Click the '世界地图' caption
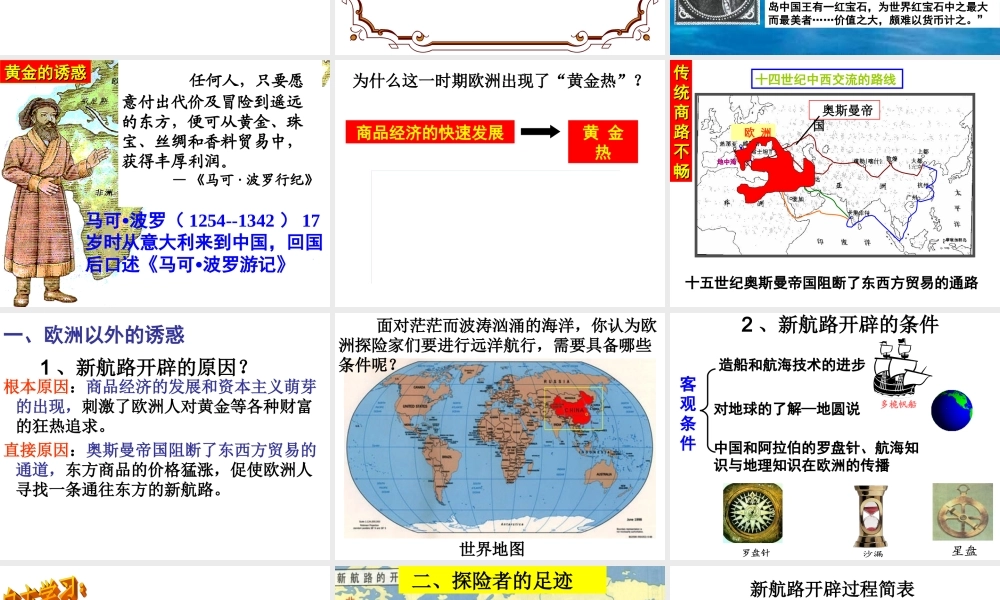1000x600 pixels. [x=492, y=549]
